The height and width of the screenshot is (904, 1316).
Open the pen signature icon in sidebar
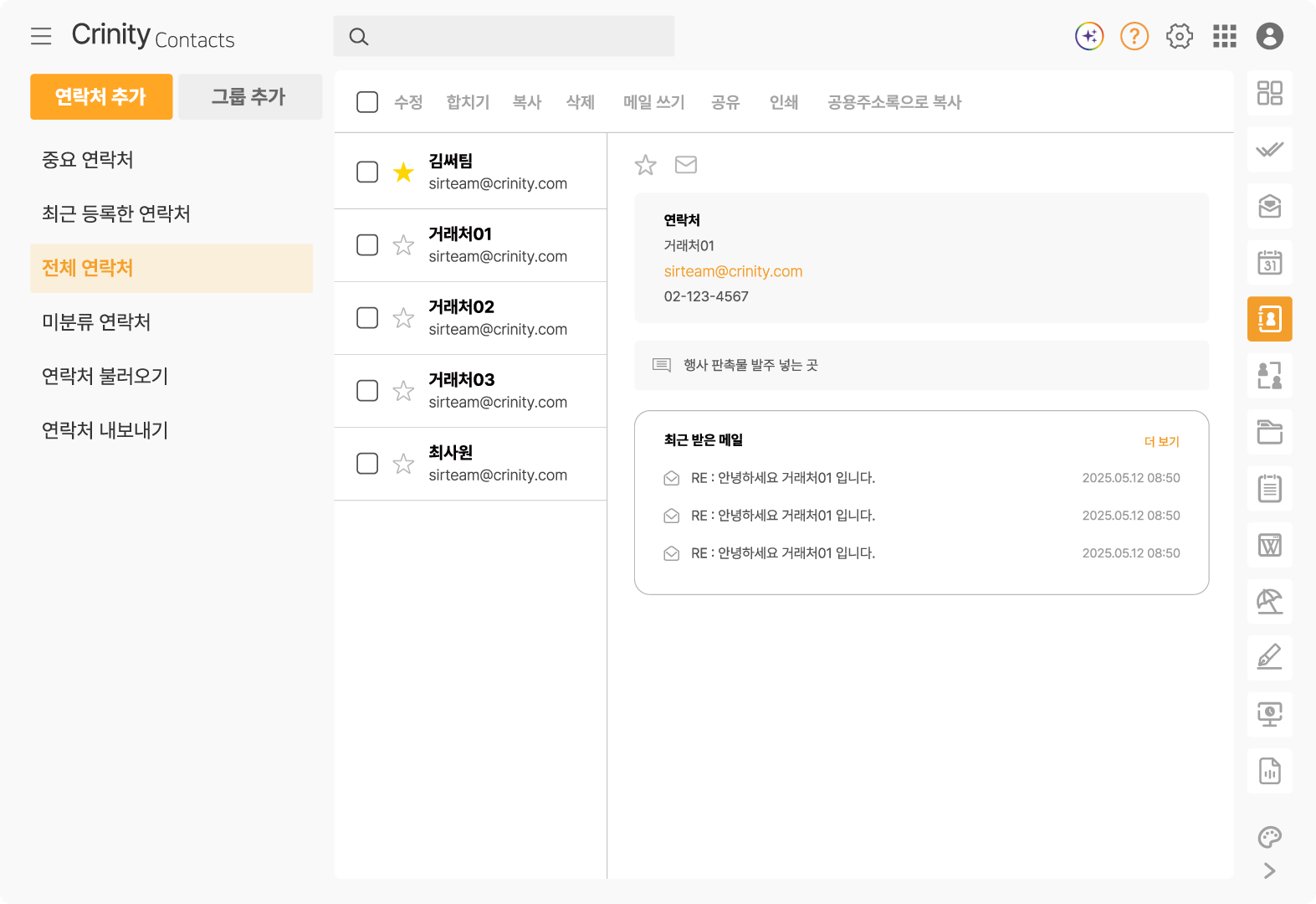pos(1270,657)
